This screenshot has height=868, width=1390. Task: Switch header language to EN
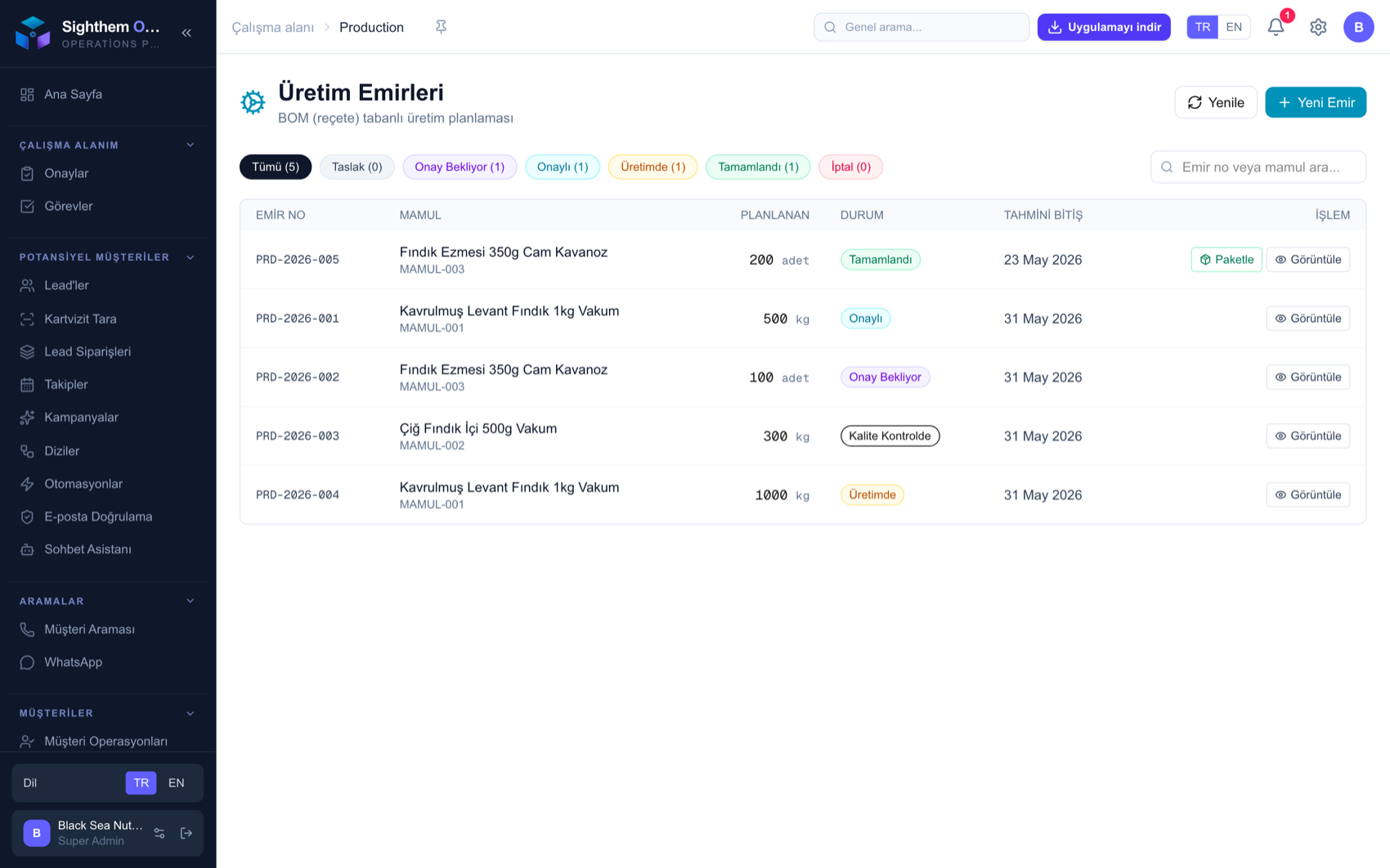click(1234, 27)
